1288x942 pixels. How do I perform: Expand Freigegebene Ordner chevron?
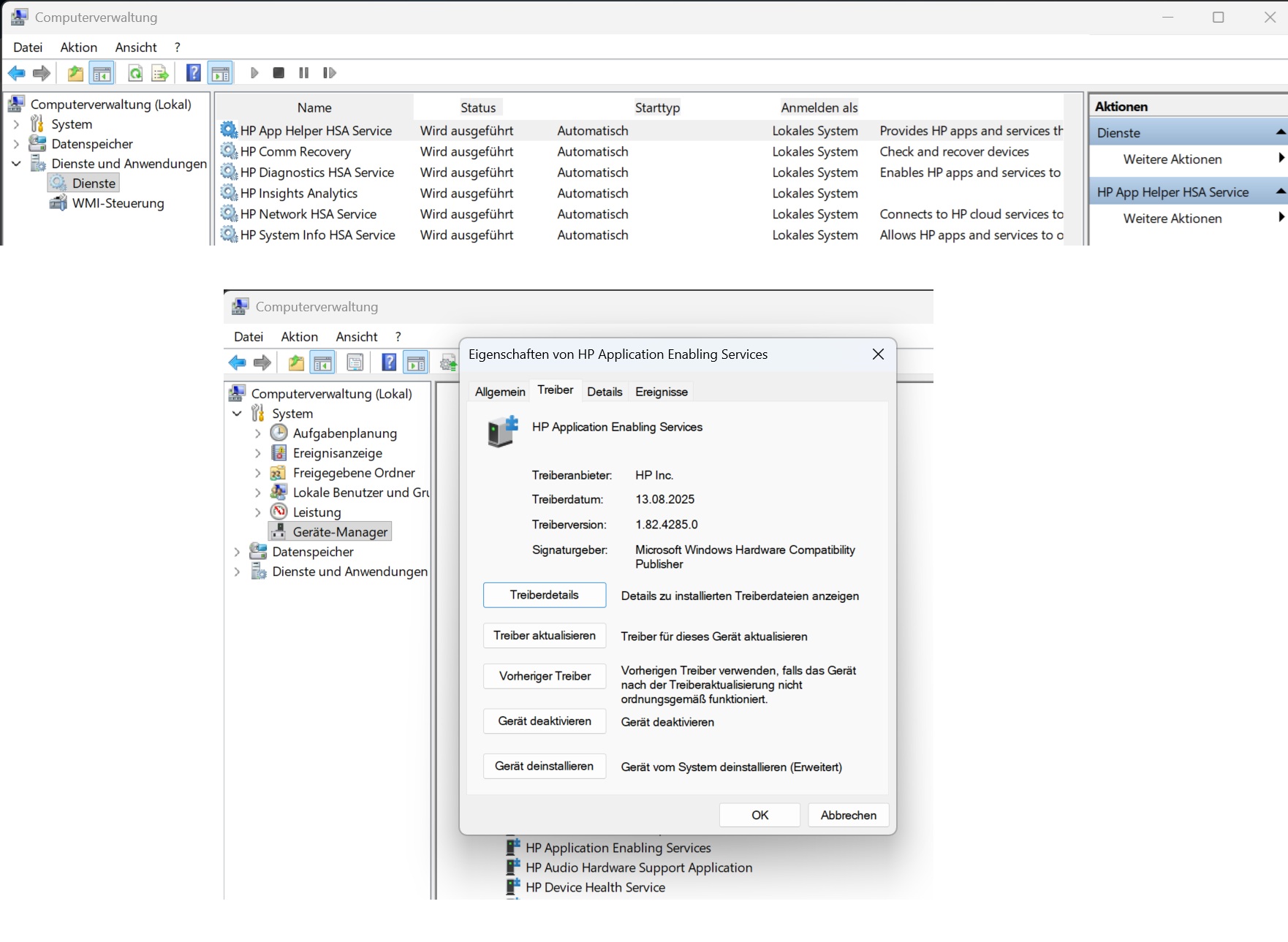257,473
